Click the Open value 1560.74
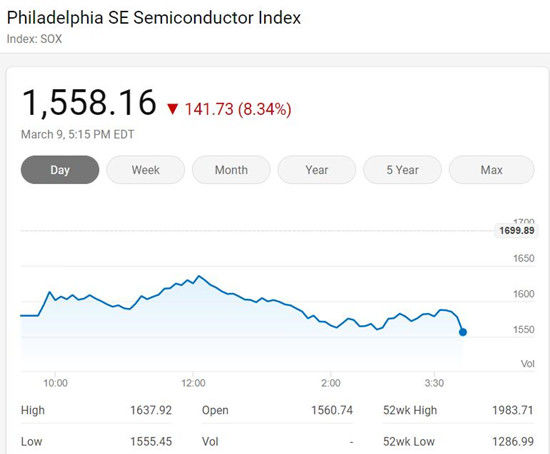The width and height of the screenshot is (550, 454). [x=332, y=410]
